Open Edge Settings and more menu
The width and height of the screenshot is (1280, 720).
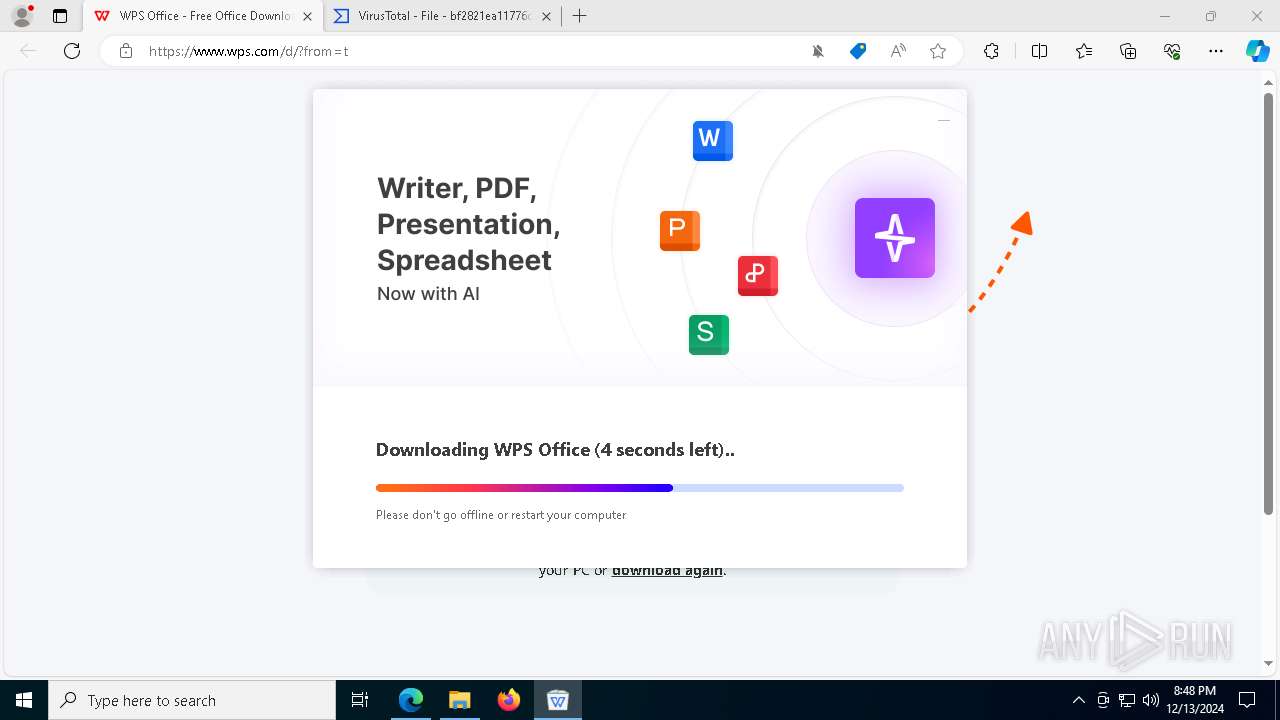[x=1216, y=51]
